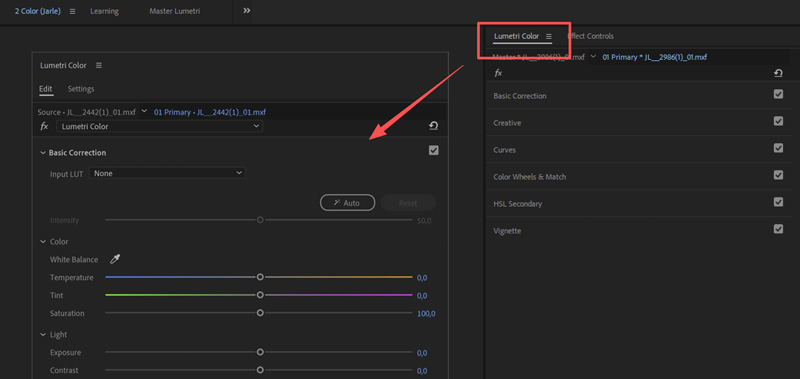Open source clip dropdown in left panel
The height and width of the screenshot is (379, 800).
pyautogui.click(x=144, y=111)
